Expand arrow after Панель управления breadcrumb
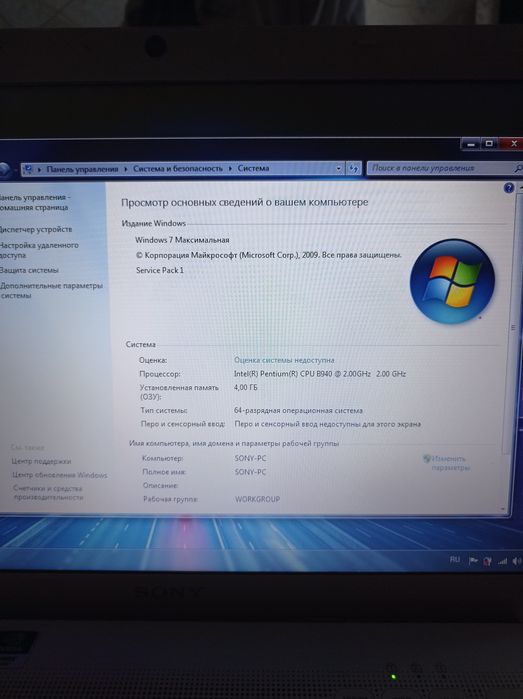 click(x=126, y=169)
